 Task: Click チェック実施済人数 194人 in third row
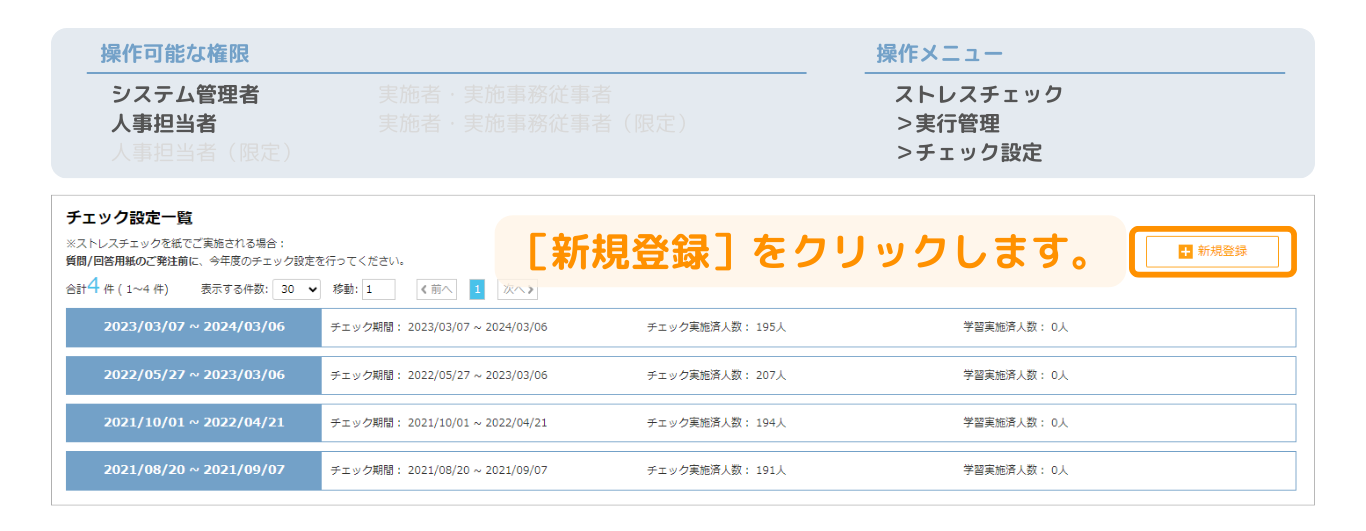tap(716, 423)
